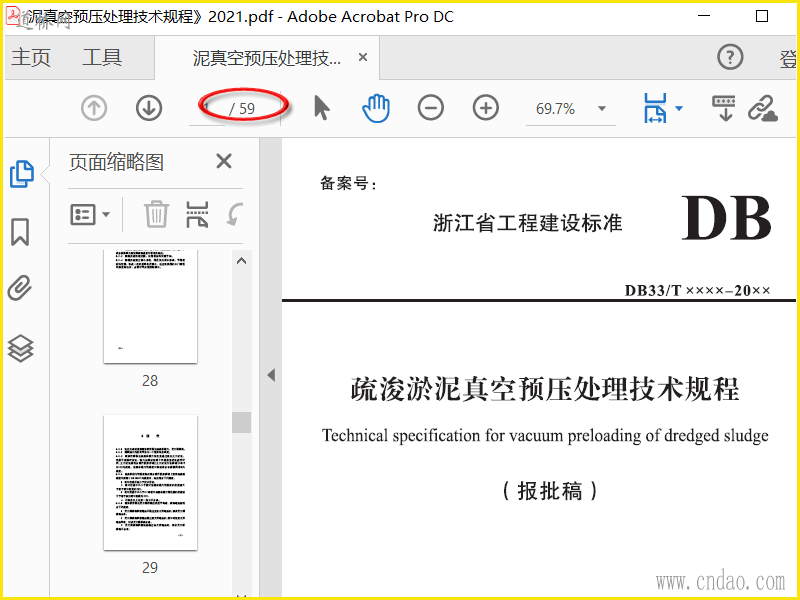Click the thumbnail panel scrollbar handle
The image size is (800, 600).
(x=241, y=422)
